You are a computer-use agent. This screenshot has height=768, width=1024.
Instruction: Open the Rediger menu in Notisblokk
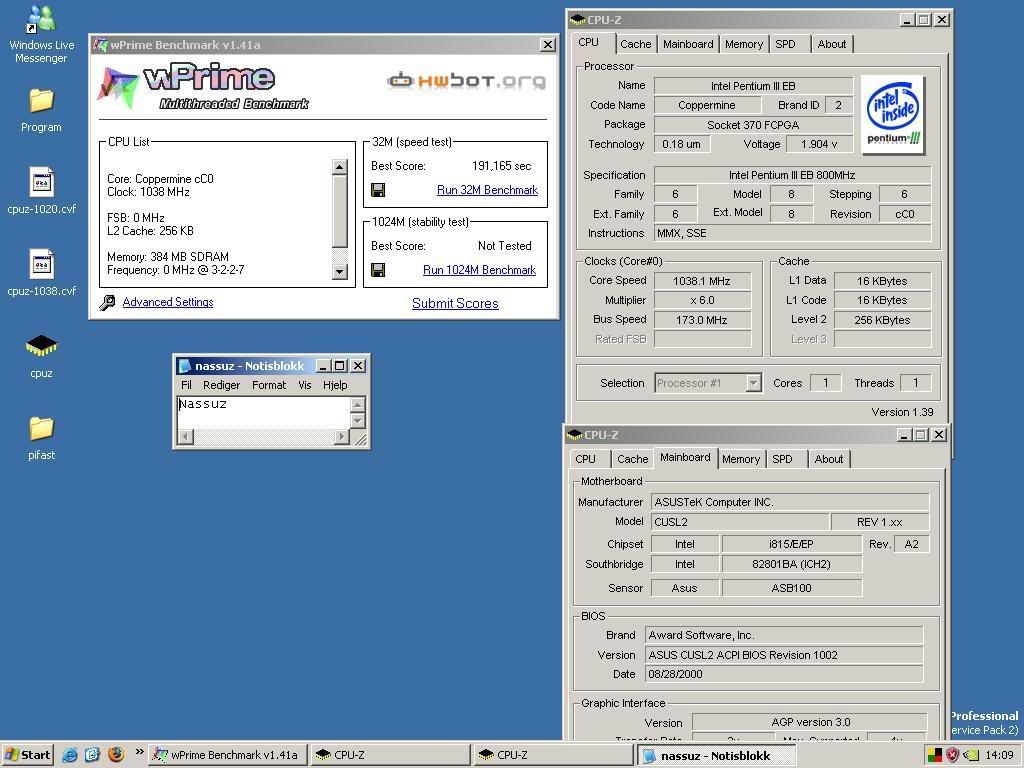tap(221, 385)
